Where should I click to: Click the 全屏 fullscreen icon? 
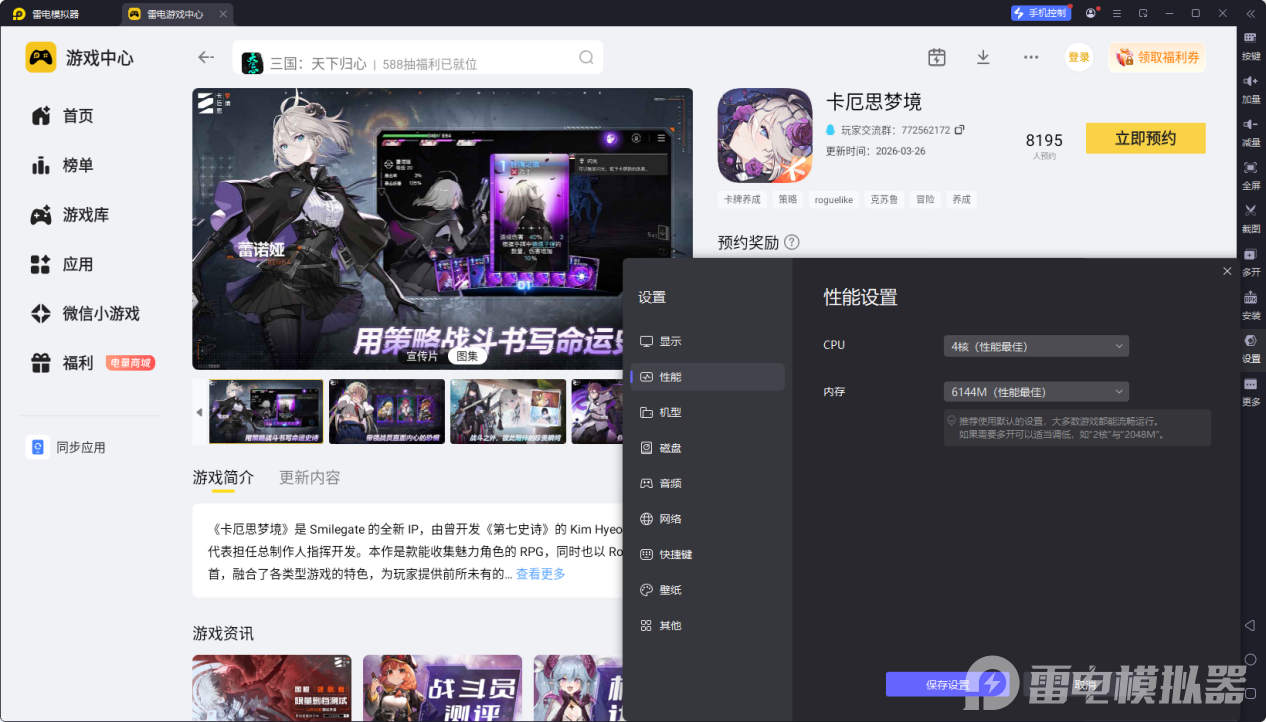1251,173
